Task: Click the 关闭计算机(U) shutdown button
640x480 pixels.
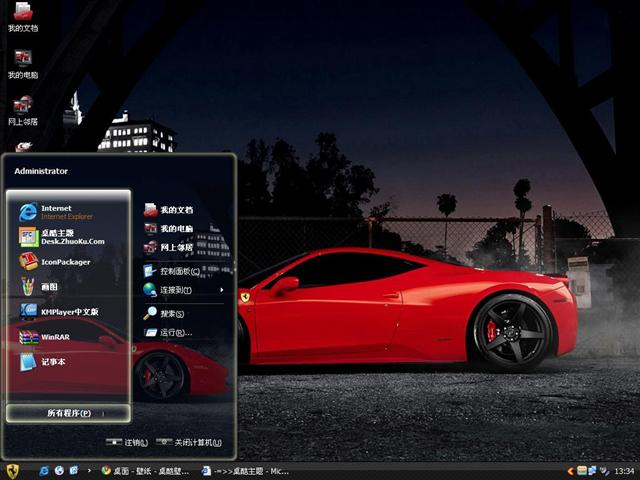Action: pyautogui.click(x=189, y=442)
